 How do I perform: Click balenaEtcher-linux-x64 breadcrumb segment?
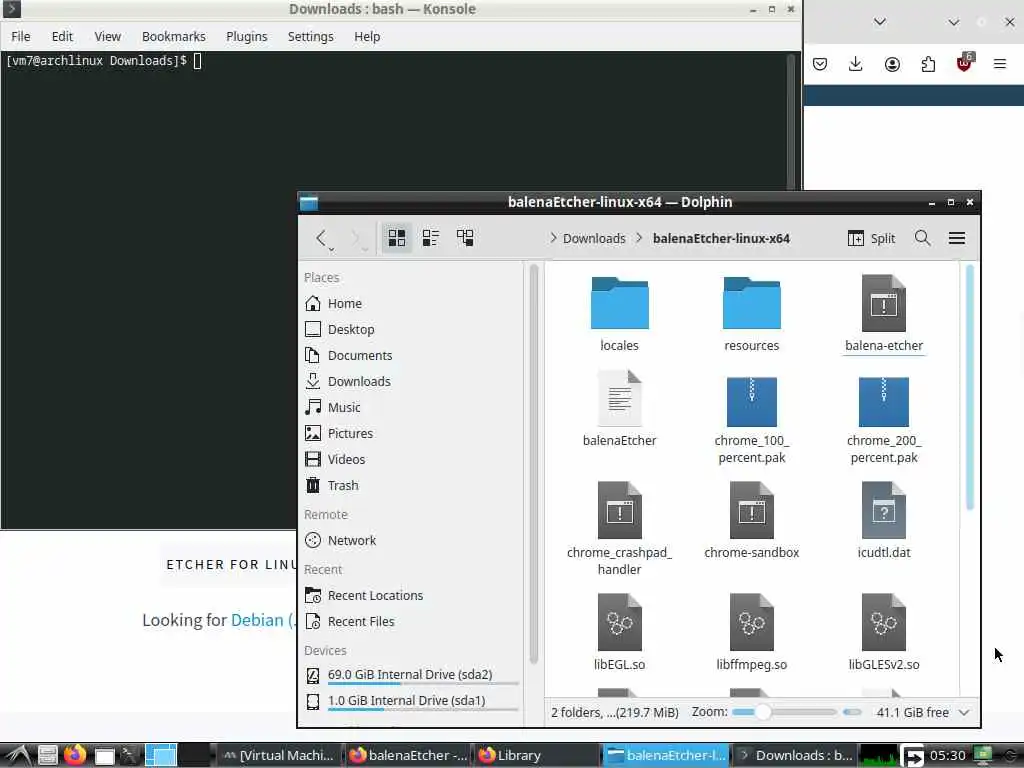click(x=721, y=238)
